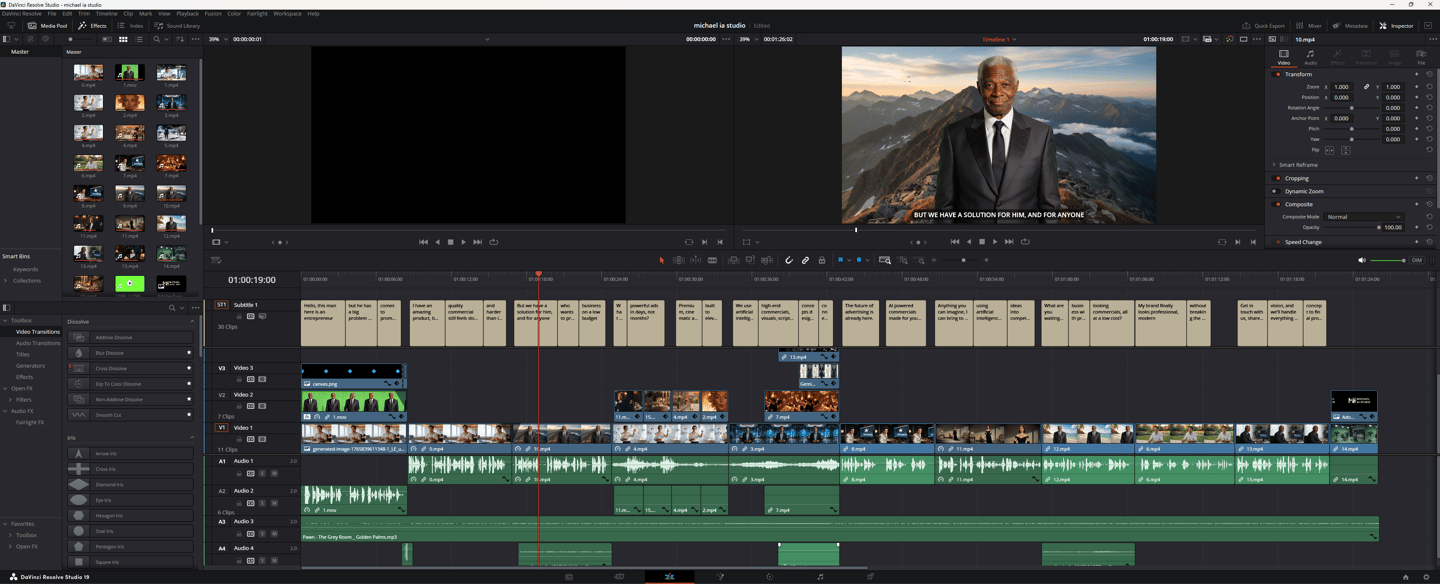Click the Opacity value field
The height and width of the screenshot is (584, 1440).
tap(1392, 228)
